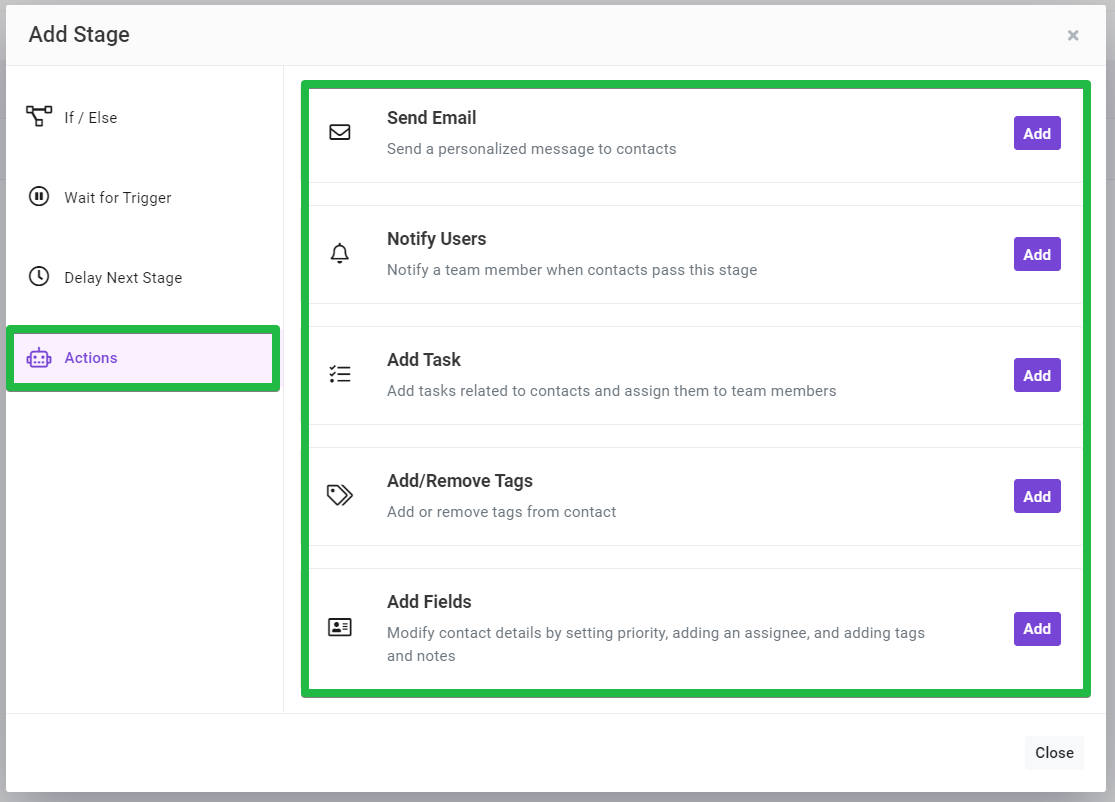Click 'Add tasks related to contacts' description
Screen dimensions: 1115x802
[x=612, y=390]
